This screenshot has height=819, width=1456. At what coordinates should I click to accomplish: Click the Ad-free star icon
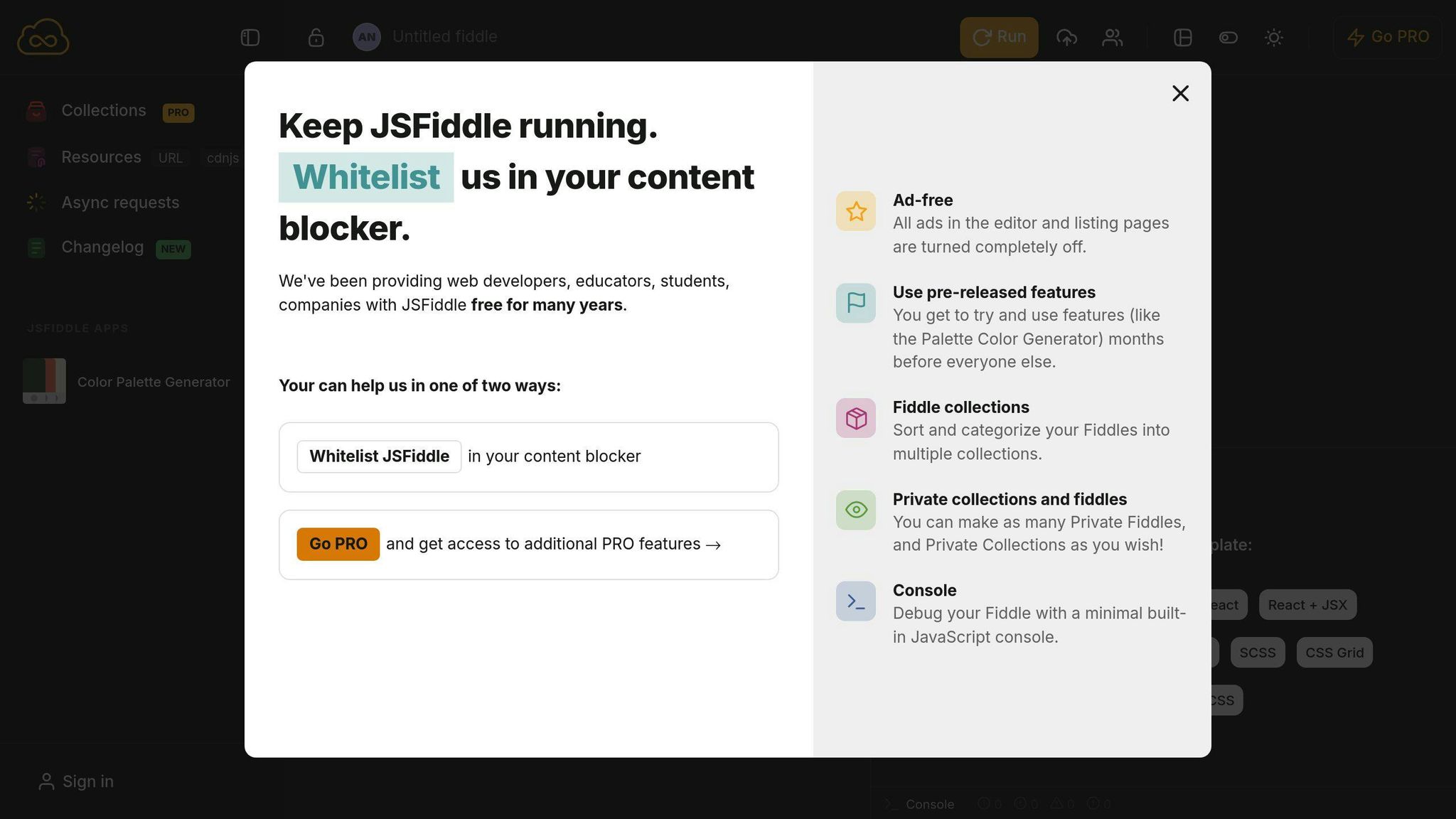856,211
